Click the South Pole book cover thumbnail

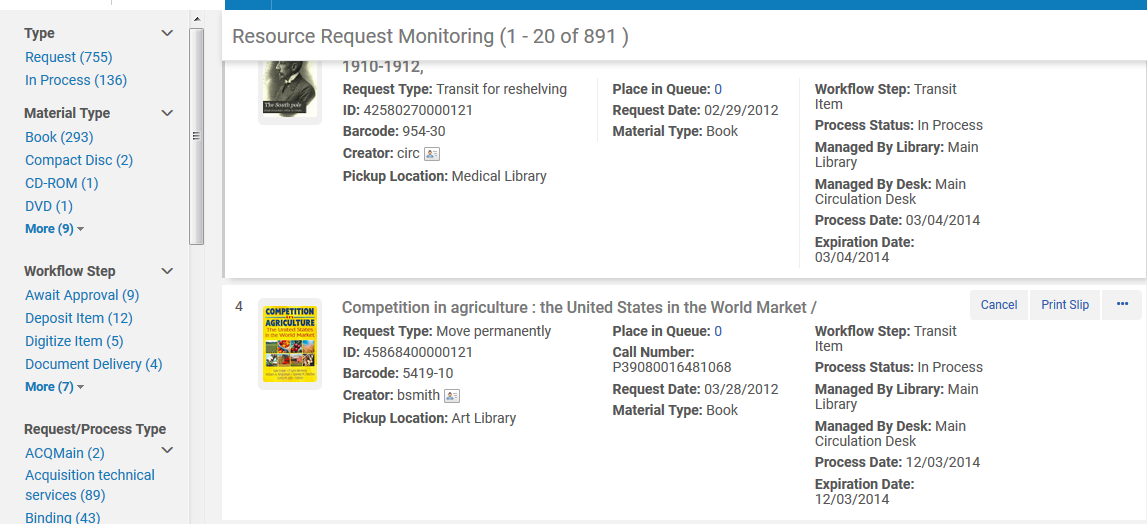[290, 87]
